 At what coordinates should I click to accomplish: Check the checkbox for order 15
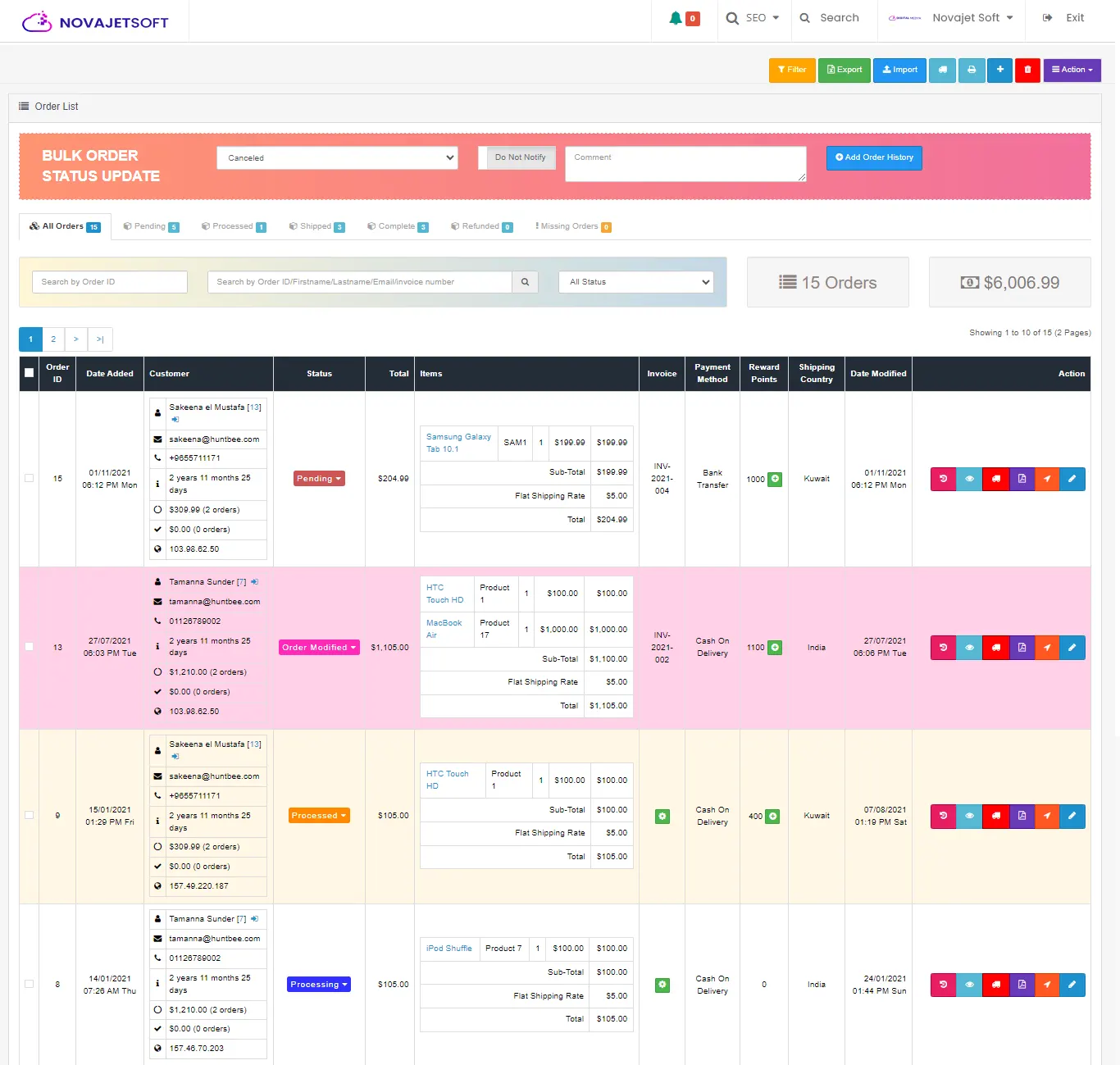(30, 479)
